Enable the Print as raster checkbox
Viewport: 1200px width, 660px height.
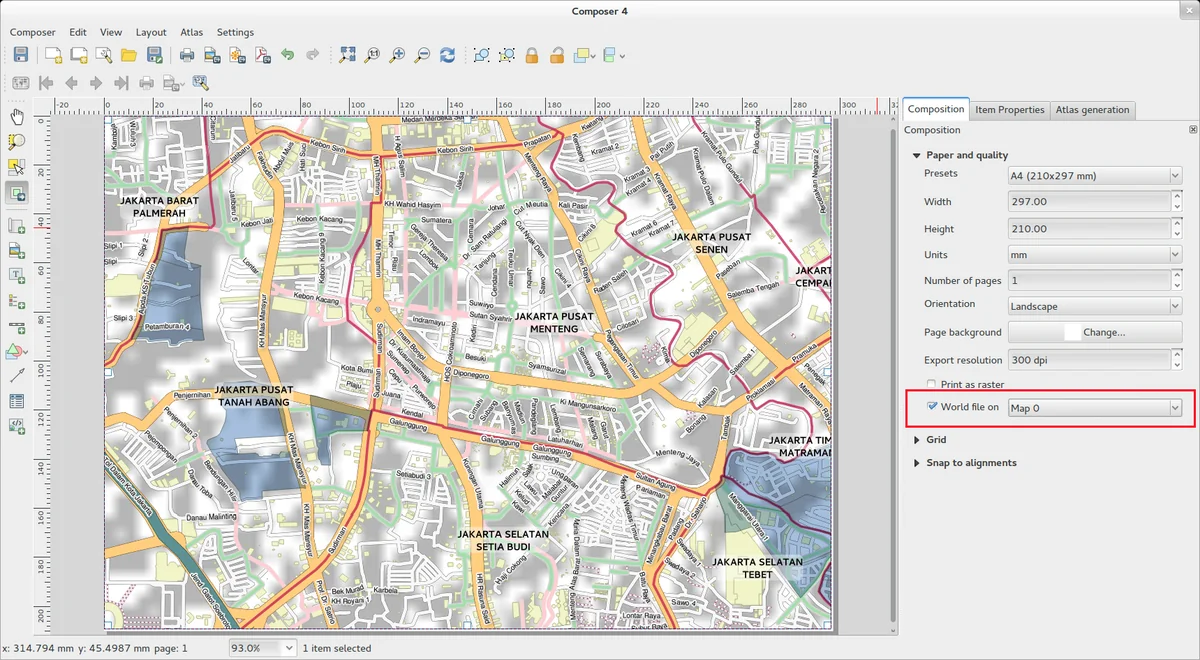coord(932,385)
